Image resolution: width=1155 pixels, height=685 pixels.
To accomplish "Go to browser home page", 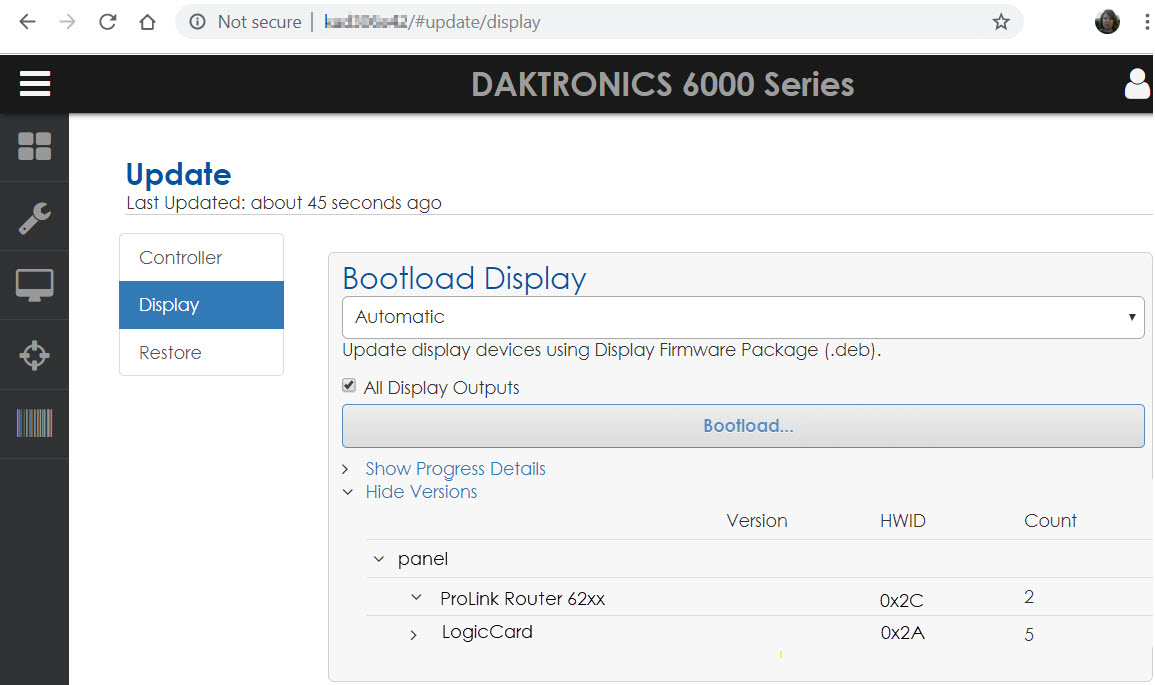I will pyautogui.click(x=148, y=22).
